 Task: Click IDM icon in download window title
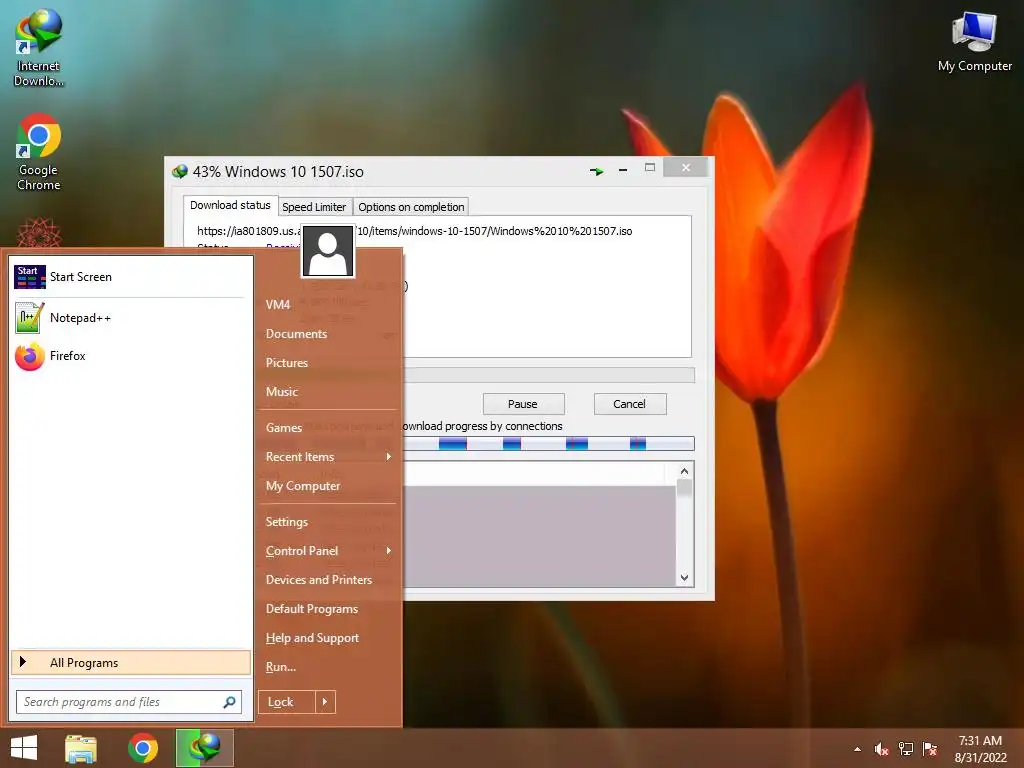180,172
